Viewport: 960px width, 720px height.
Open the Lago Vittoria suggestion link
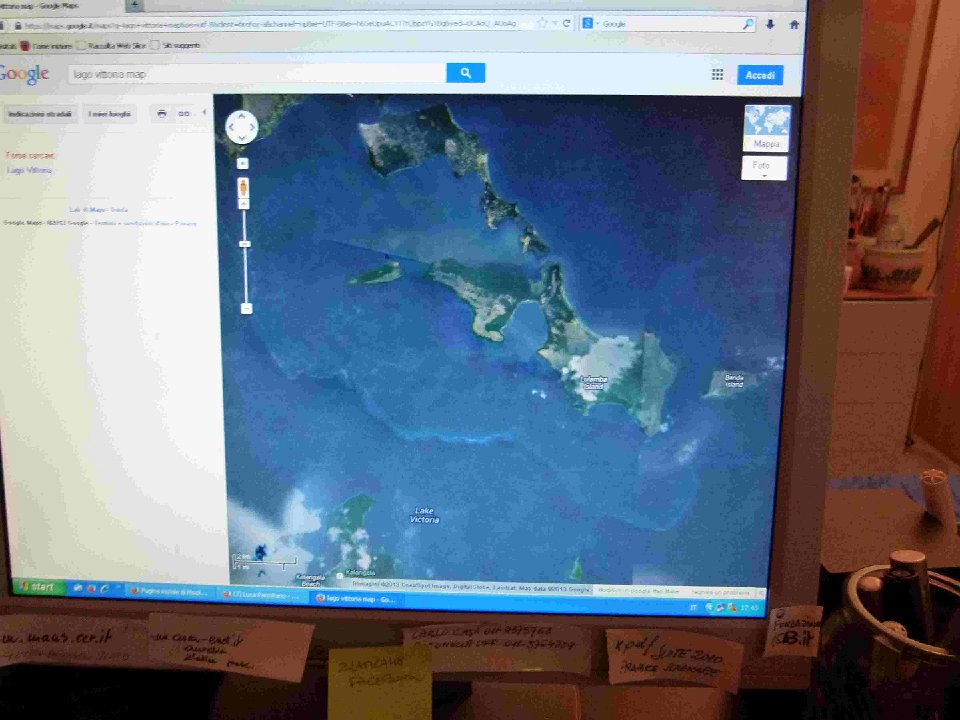29,170
